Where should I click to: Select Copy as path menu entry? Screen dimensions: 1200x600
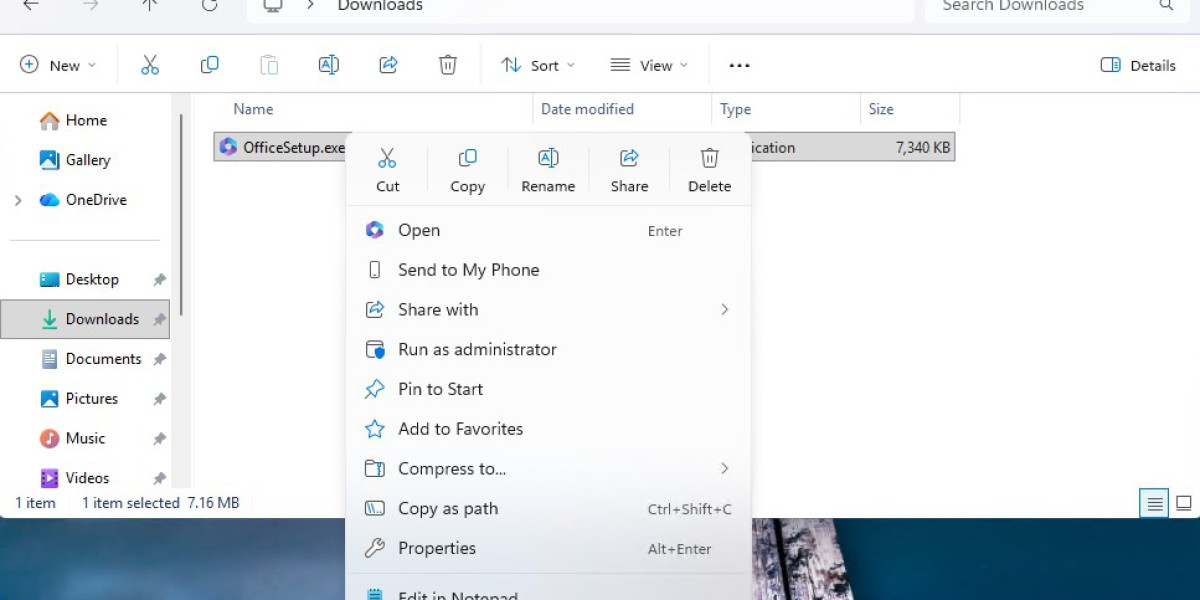tap(448, 508)
